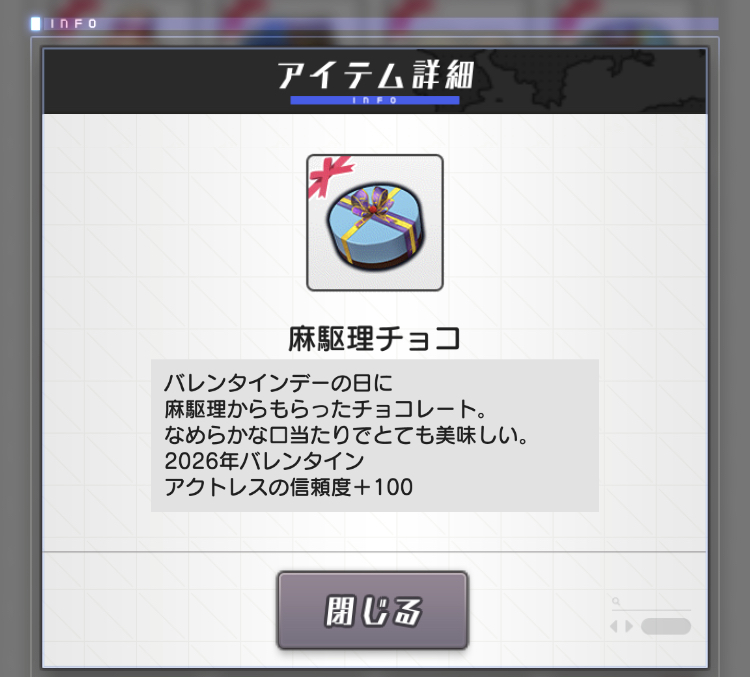Click the gray pill-shaped bar beside the arrows
The width and height of the screenshot is (750, 677).
(x=666, y=626)
